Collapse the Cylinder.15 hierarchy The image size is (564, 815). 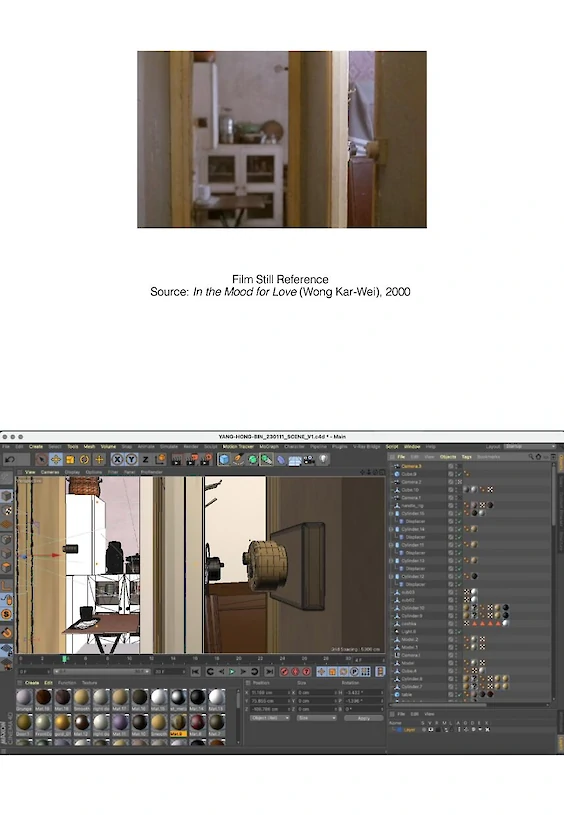[x=391, y=514]
